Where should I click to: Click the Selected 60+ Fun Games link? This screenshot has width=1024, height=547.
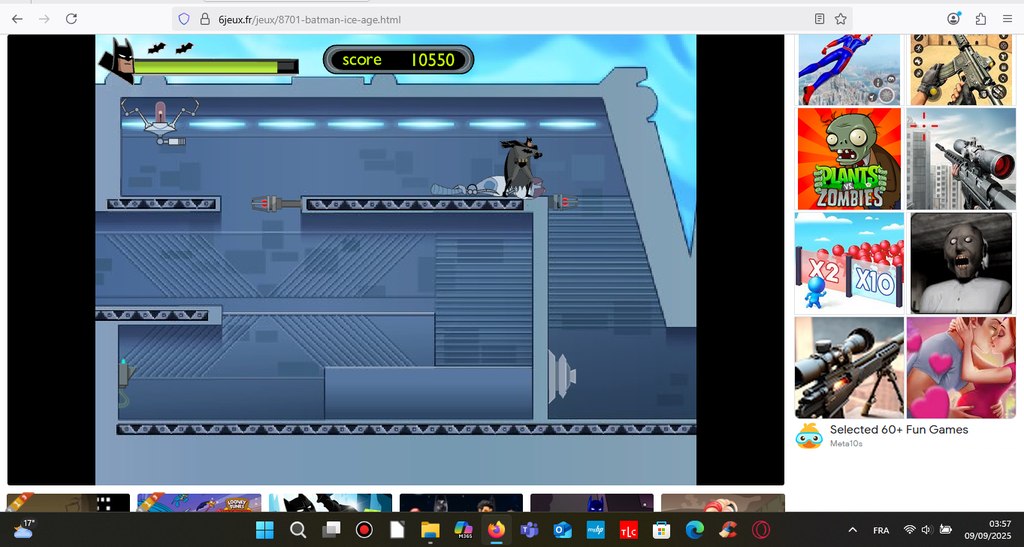(x=899, y=430)
